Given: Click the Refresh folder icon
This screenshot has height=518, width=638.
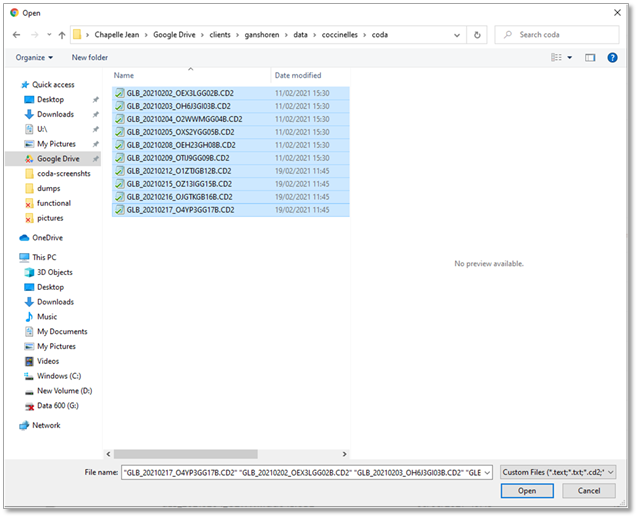Looking at the screenshot, I should tap(478, 34).
